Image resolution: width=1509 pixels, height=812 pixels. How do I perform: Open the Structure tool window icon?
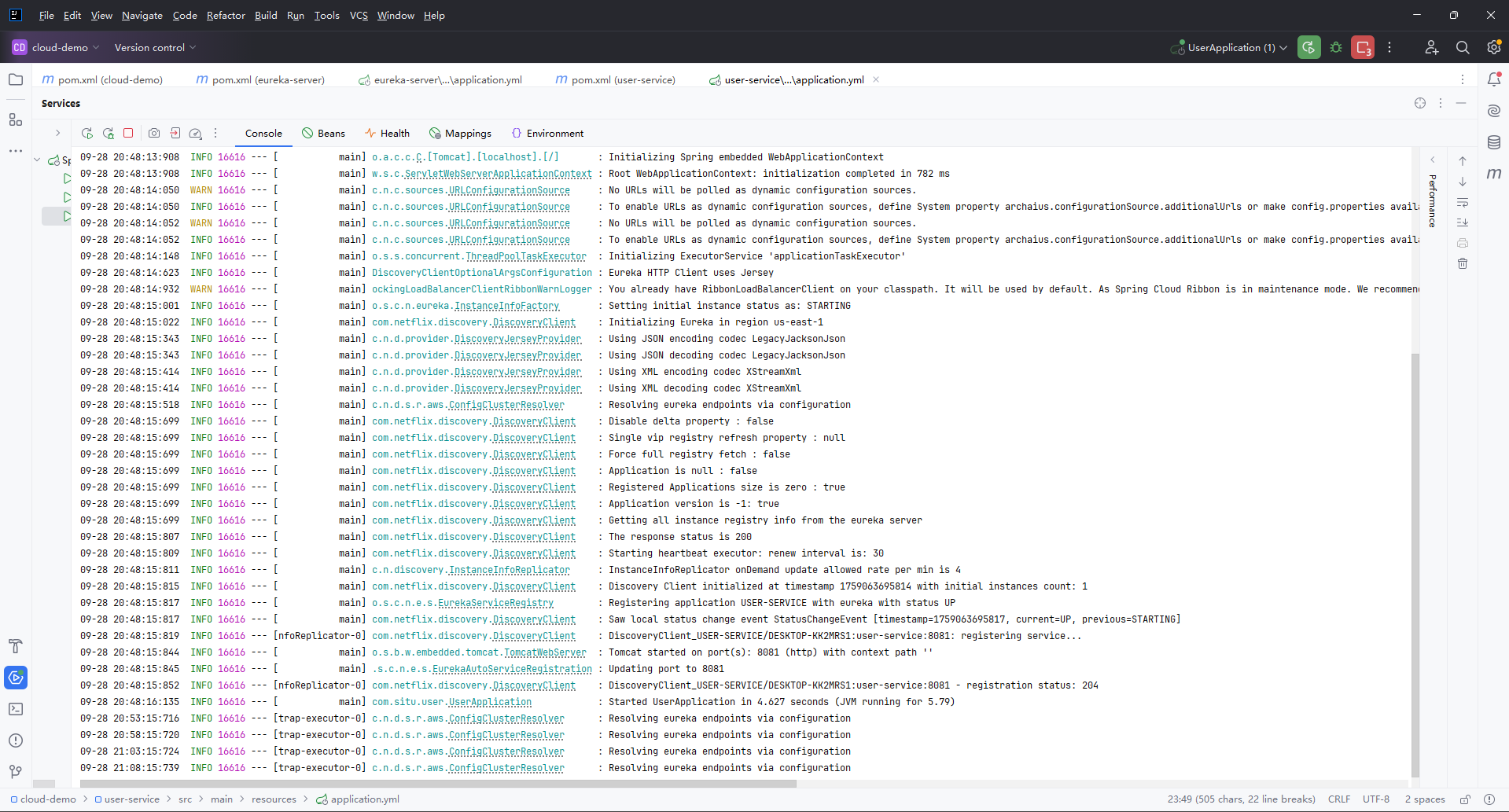pos(15,119)
